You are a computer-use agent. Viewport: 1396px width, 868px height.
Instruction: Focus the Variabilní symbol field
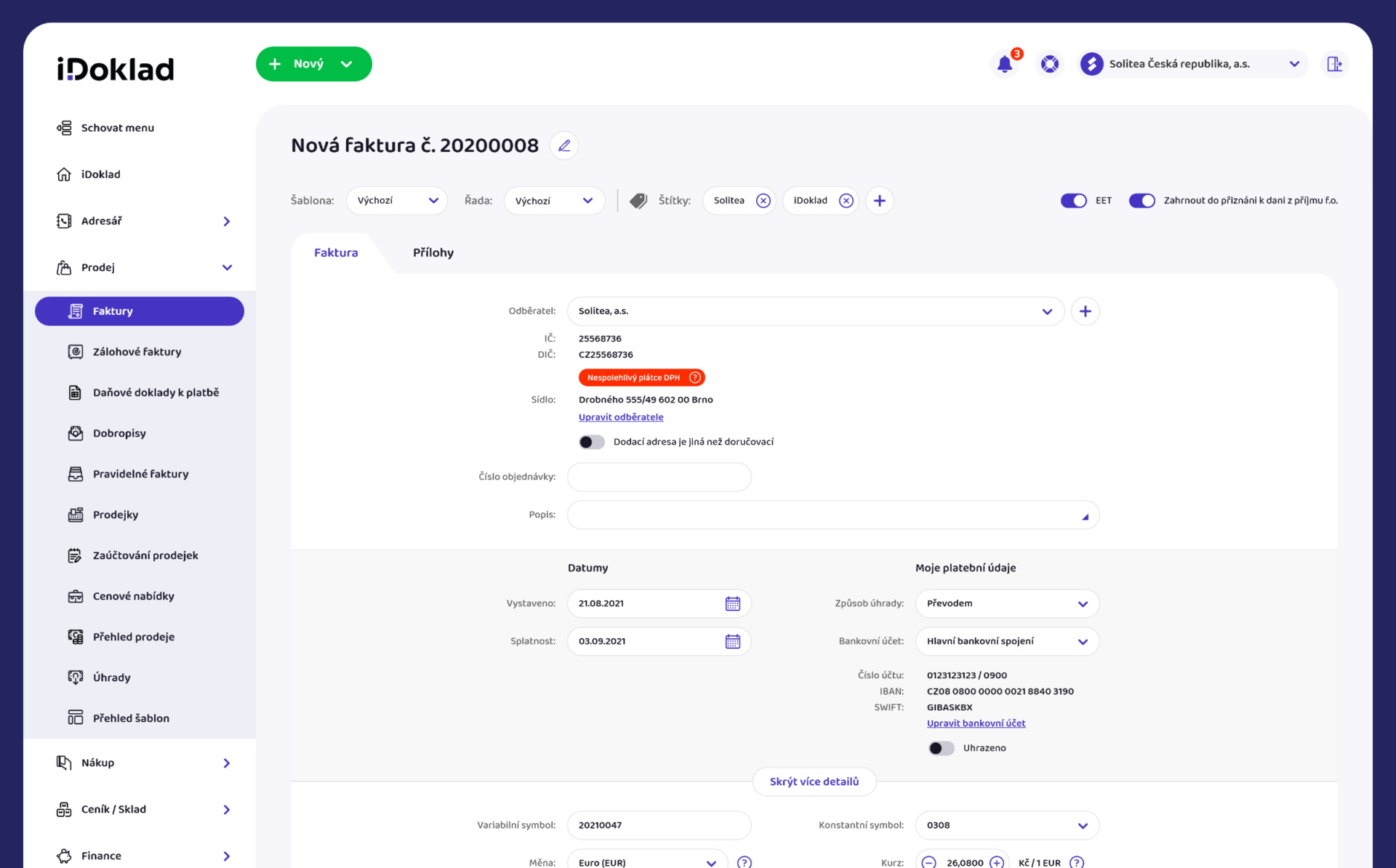point(659,825)
